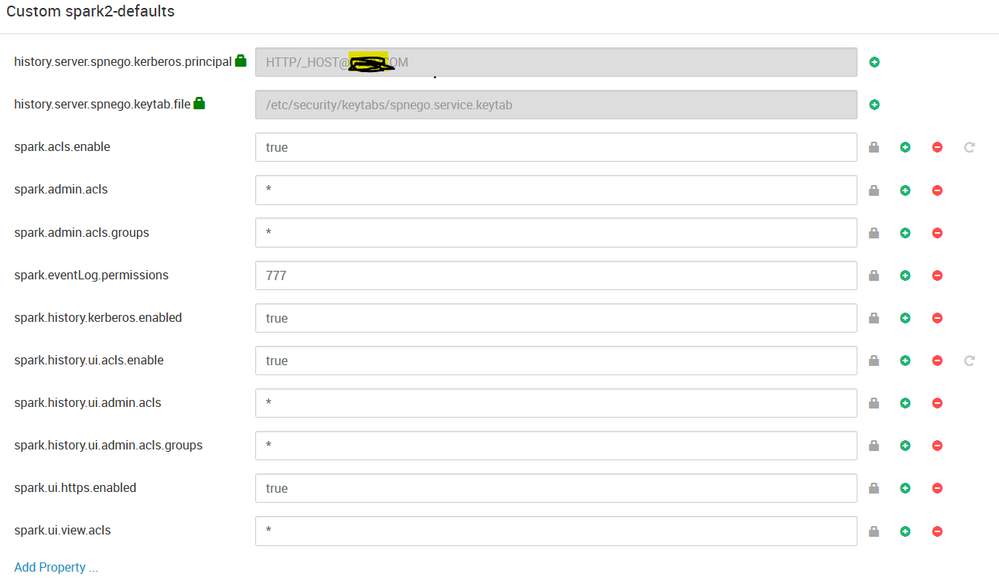
Task: Toggle lock for spark.history.ui.admin.acls
Action: coord(874,403)
